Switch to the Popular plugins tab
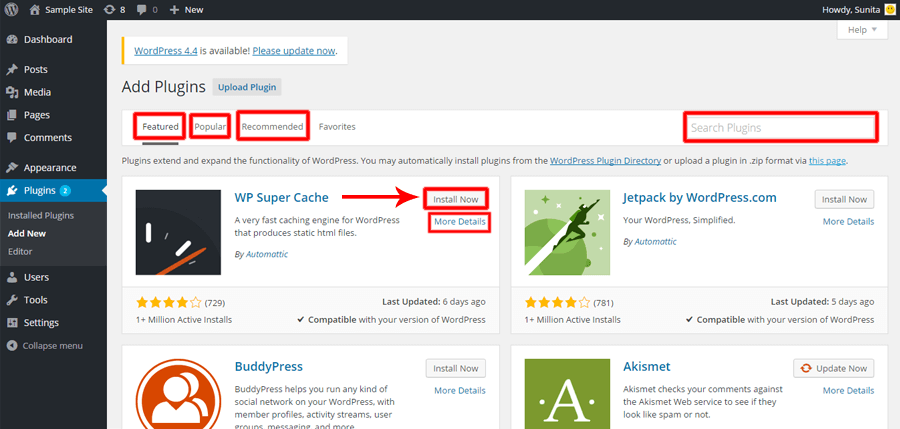This screenshot has width=900, height=429. point(210,127)
